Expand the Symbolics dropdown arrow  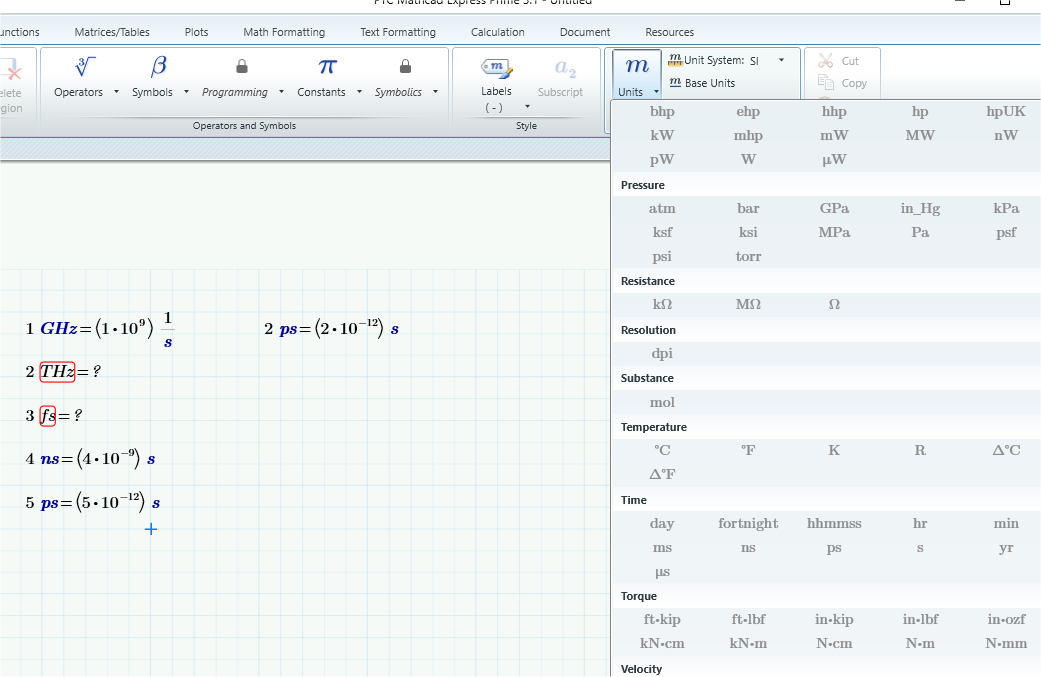pyautogui.click(x=436, y=92)
